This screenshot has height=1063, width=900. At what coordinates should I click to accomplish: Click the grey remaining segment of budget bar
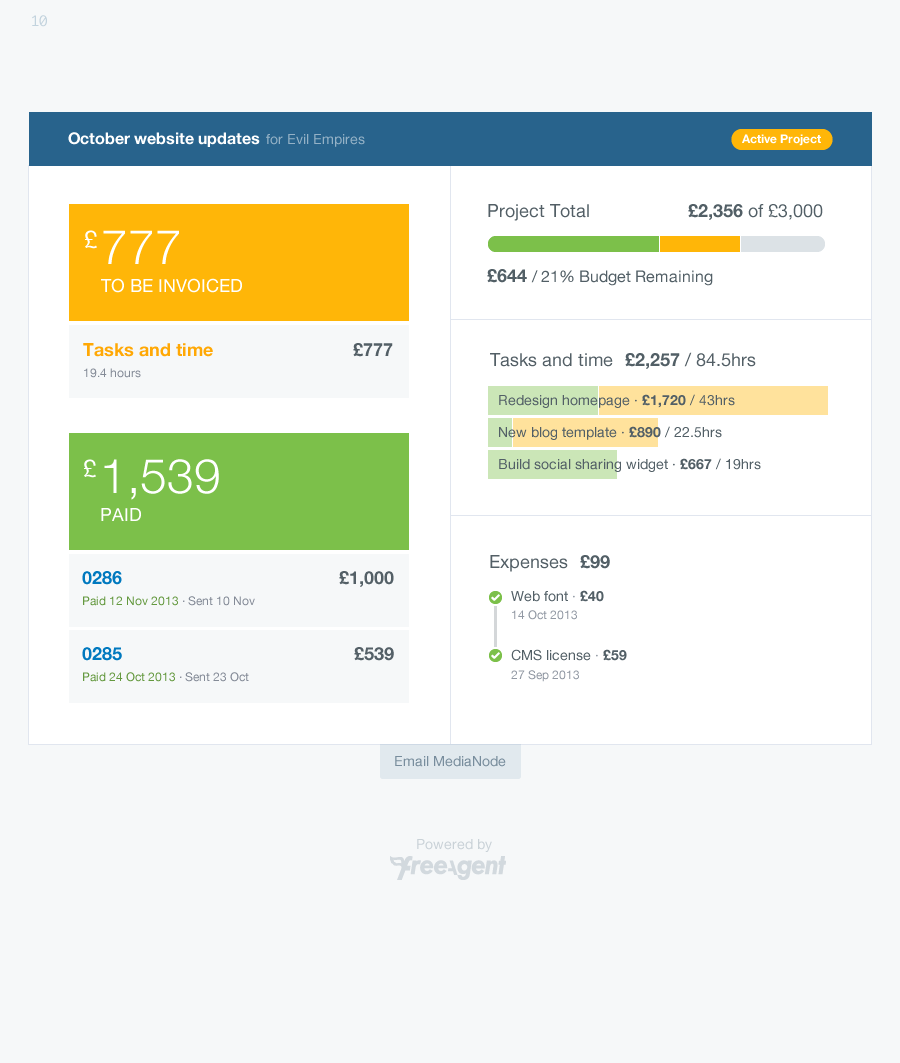pyautogui.click(x=782, y=244)
